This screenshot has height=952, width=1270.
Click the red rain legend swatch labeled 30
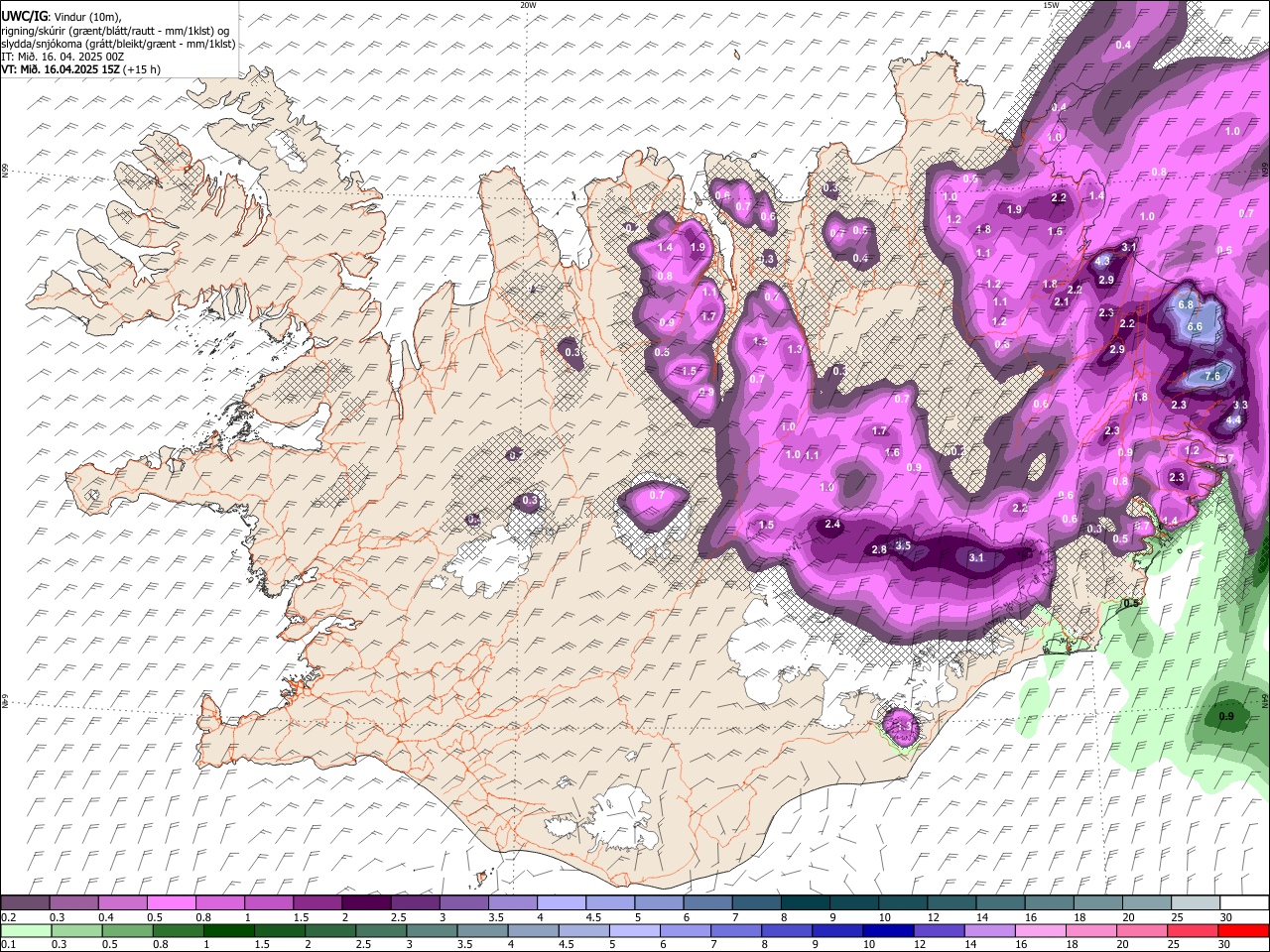pos(1244,931)
